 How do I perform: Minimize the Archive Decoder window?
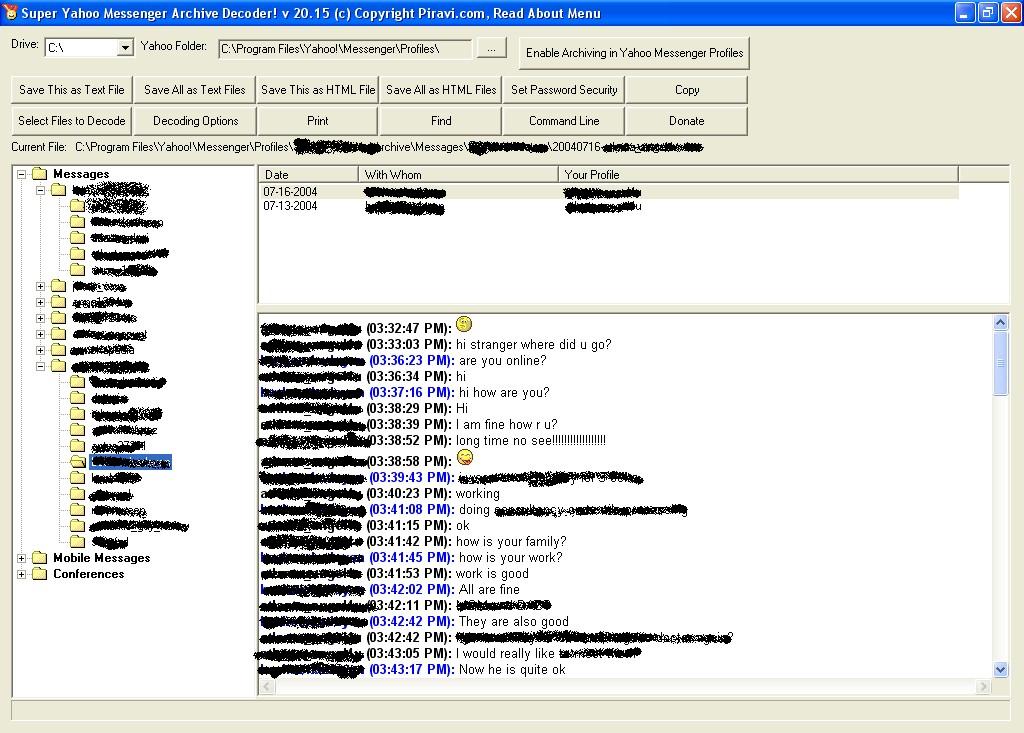[x=965, y=12]
